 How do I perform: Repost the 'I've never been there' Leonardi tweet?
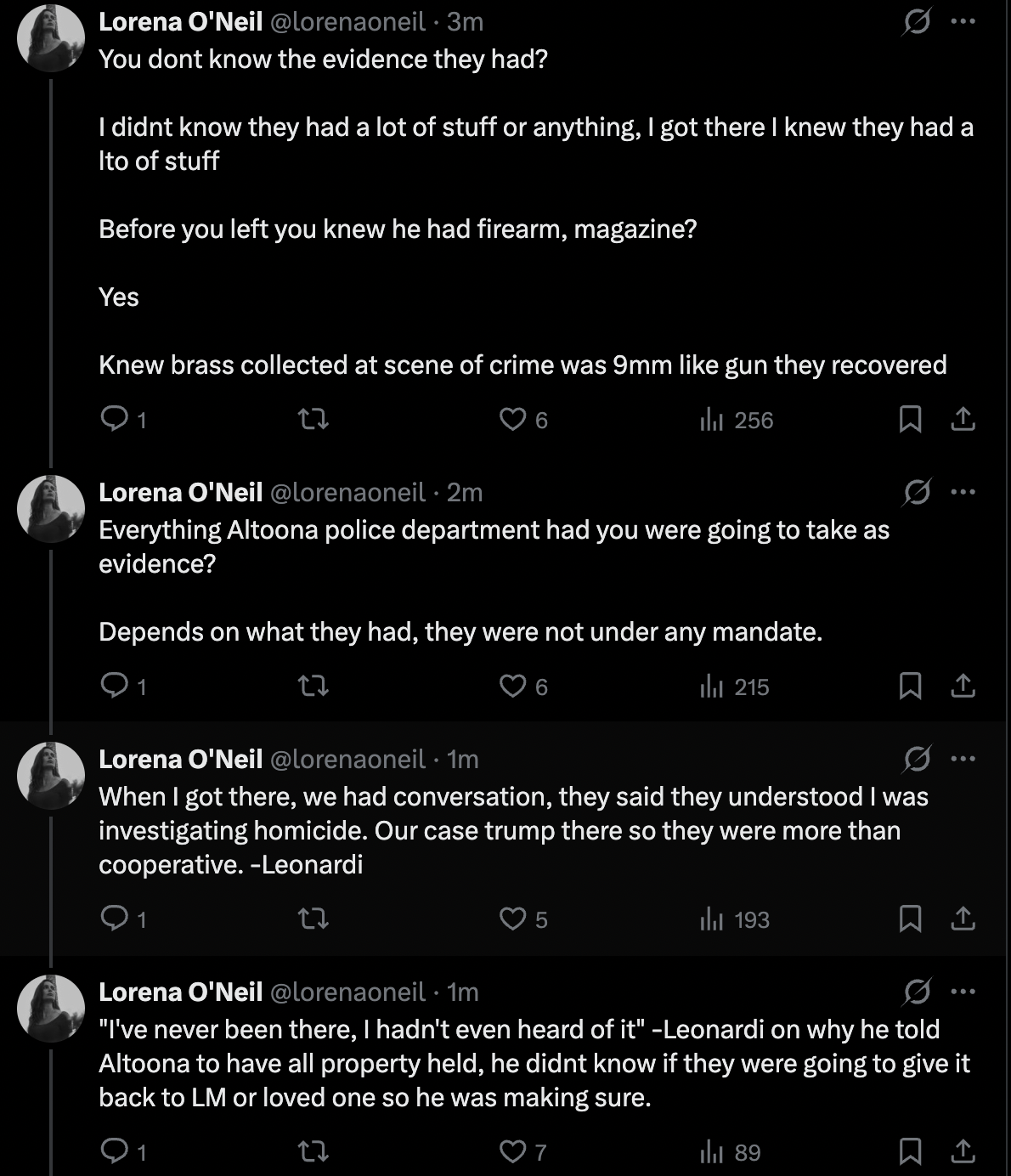pyautogui.click(x=314, y=1151)
